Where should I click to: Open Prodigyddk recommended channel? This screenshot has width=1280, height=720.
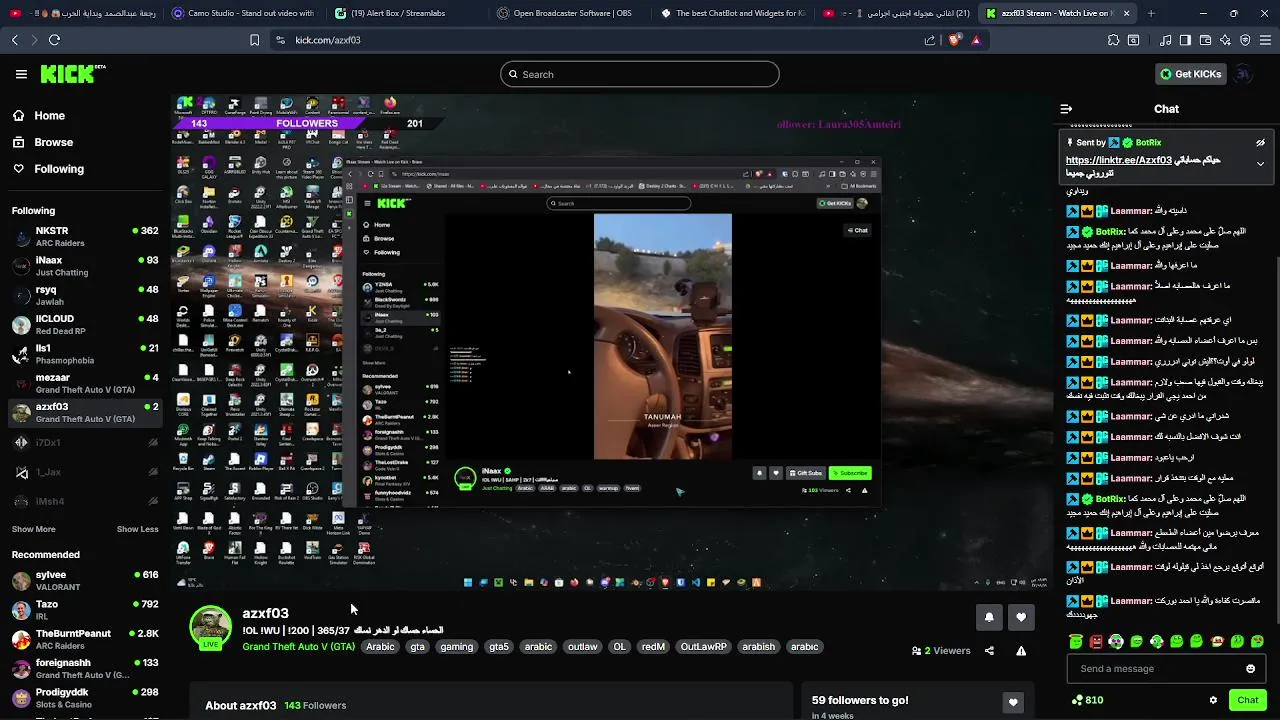[84, 697]
